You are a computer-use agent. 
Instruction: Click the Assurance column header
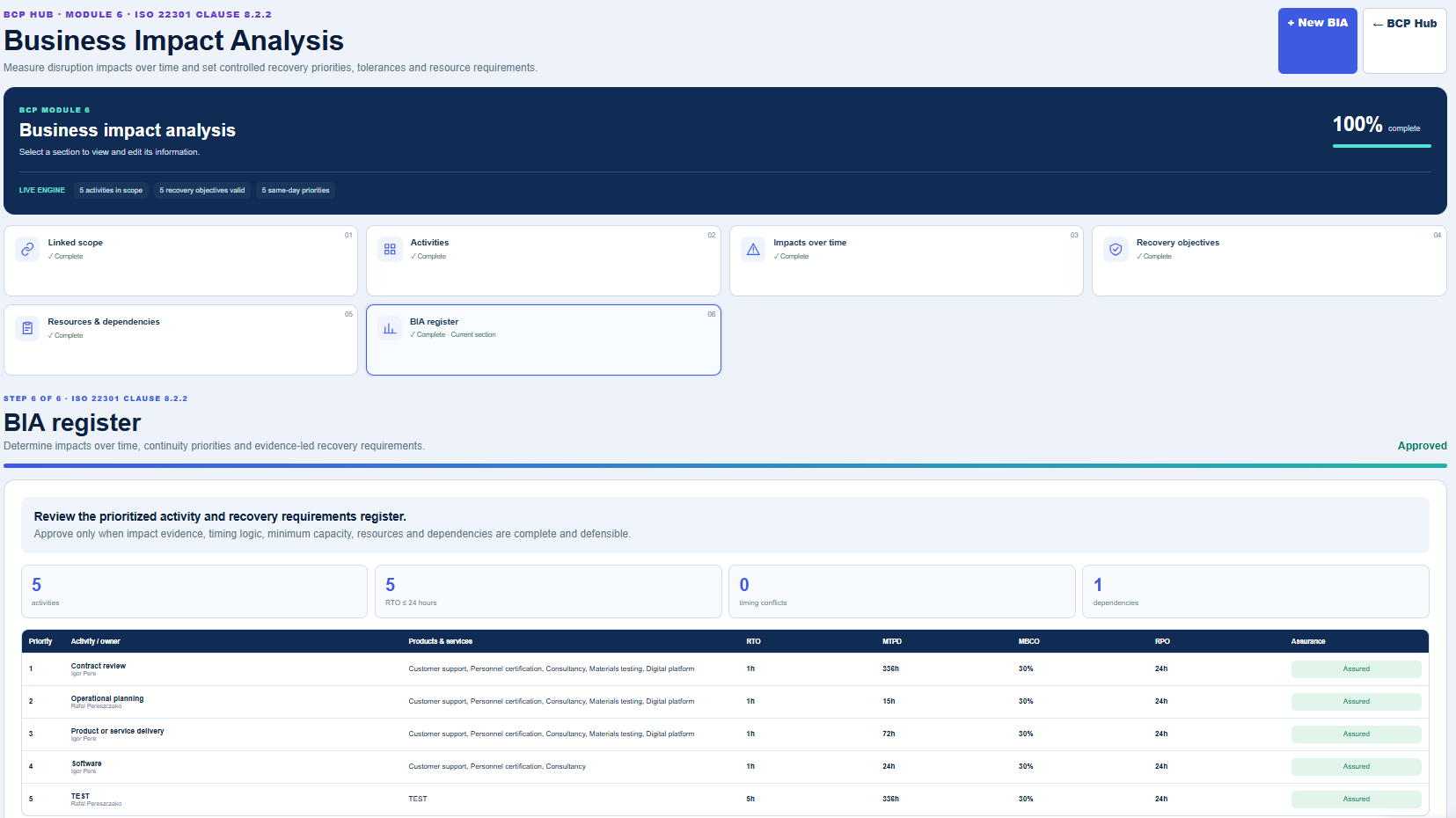(x=1308, y=641)
